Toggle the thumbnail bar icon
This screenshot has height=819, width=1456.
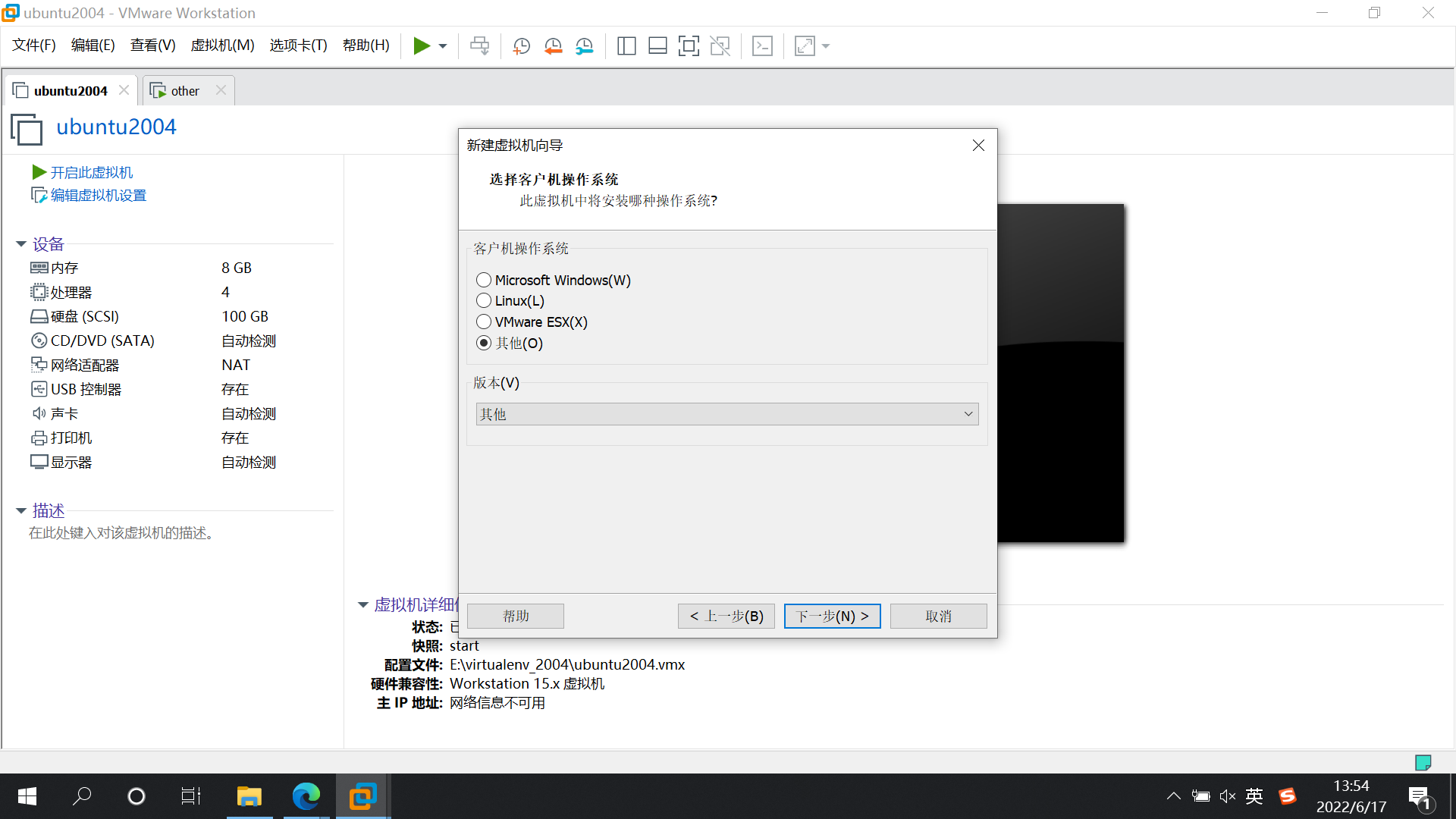pyautogui.click(x=657, y=45)
